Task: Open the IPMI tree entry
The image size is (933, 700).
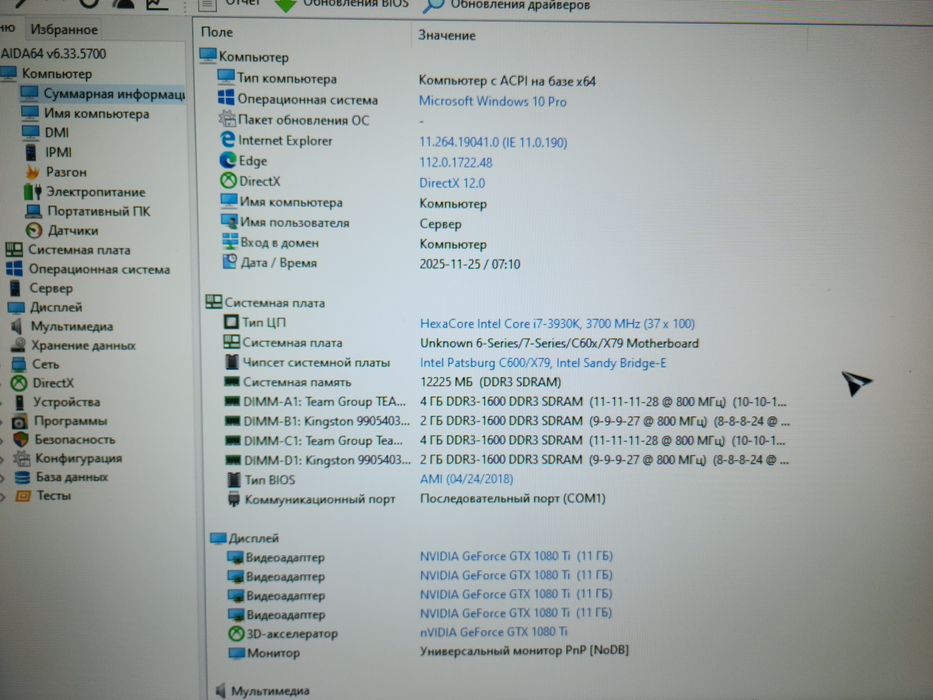Action: pos(58,152)
